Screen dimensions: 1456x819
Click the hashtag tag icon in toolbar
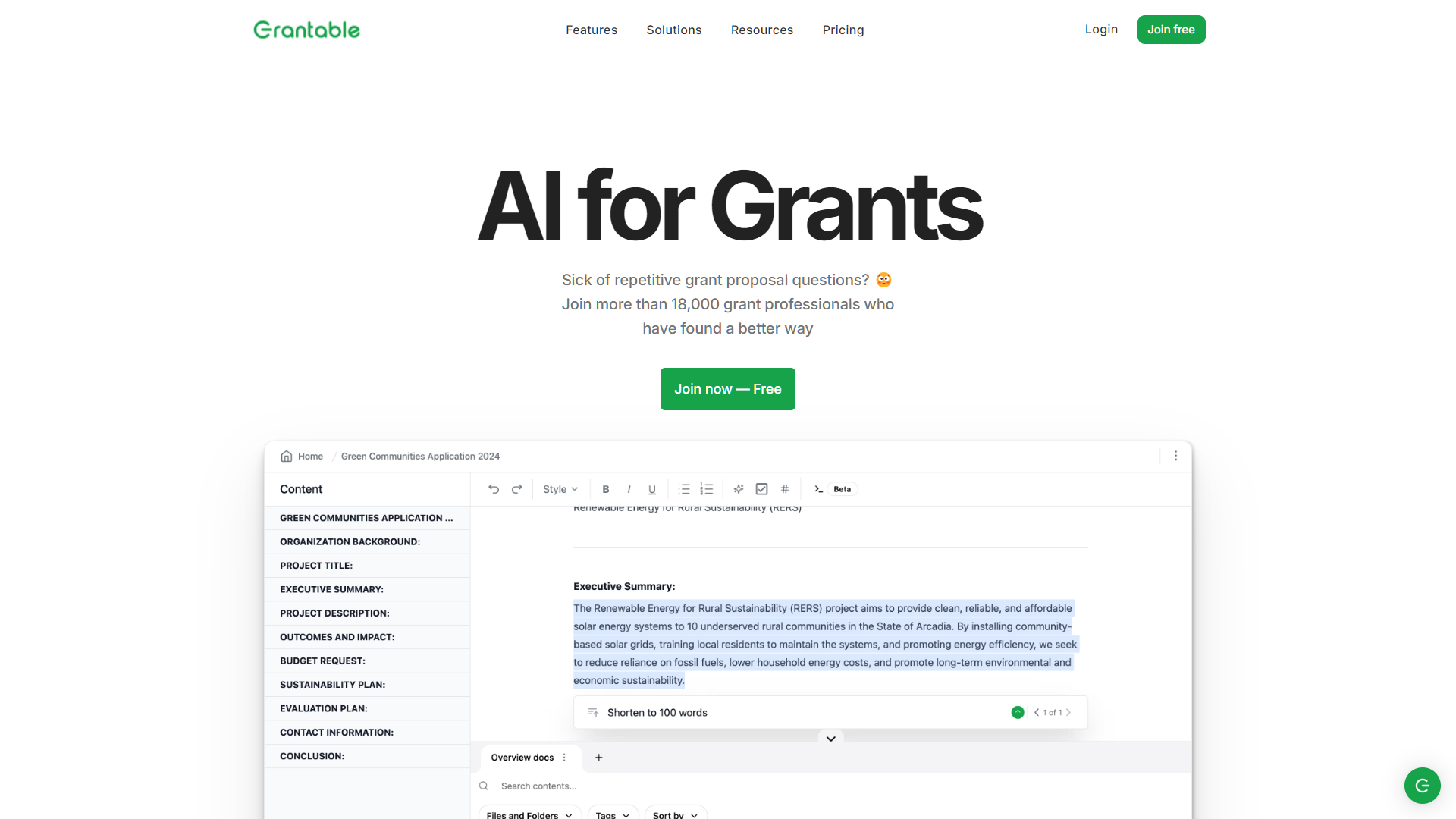(x=784, y=489)
